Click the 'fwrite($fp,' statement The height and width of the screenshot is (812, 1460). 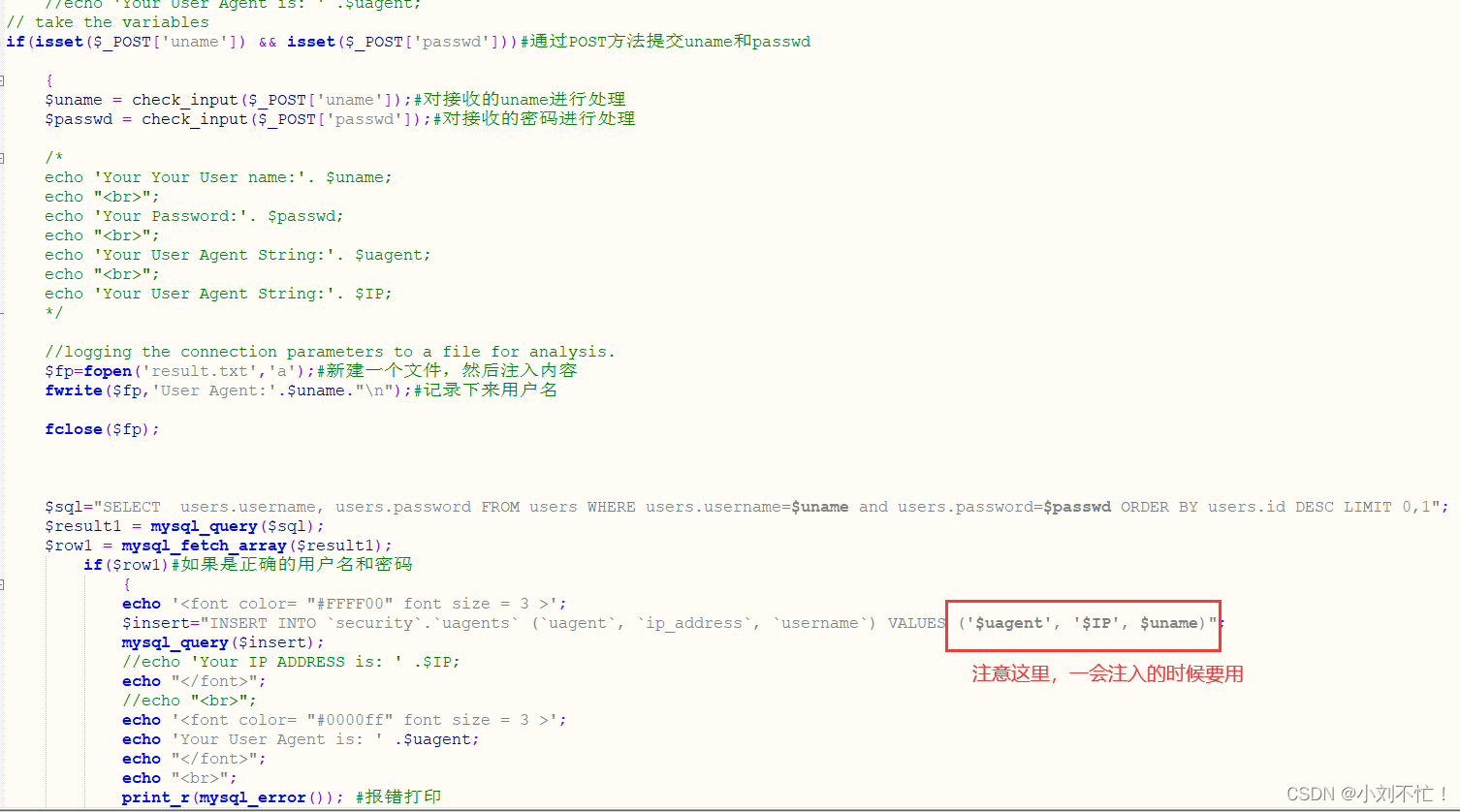229,390
